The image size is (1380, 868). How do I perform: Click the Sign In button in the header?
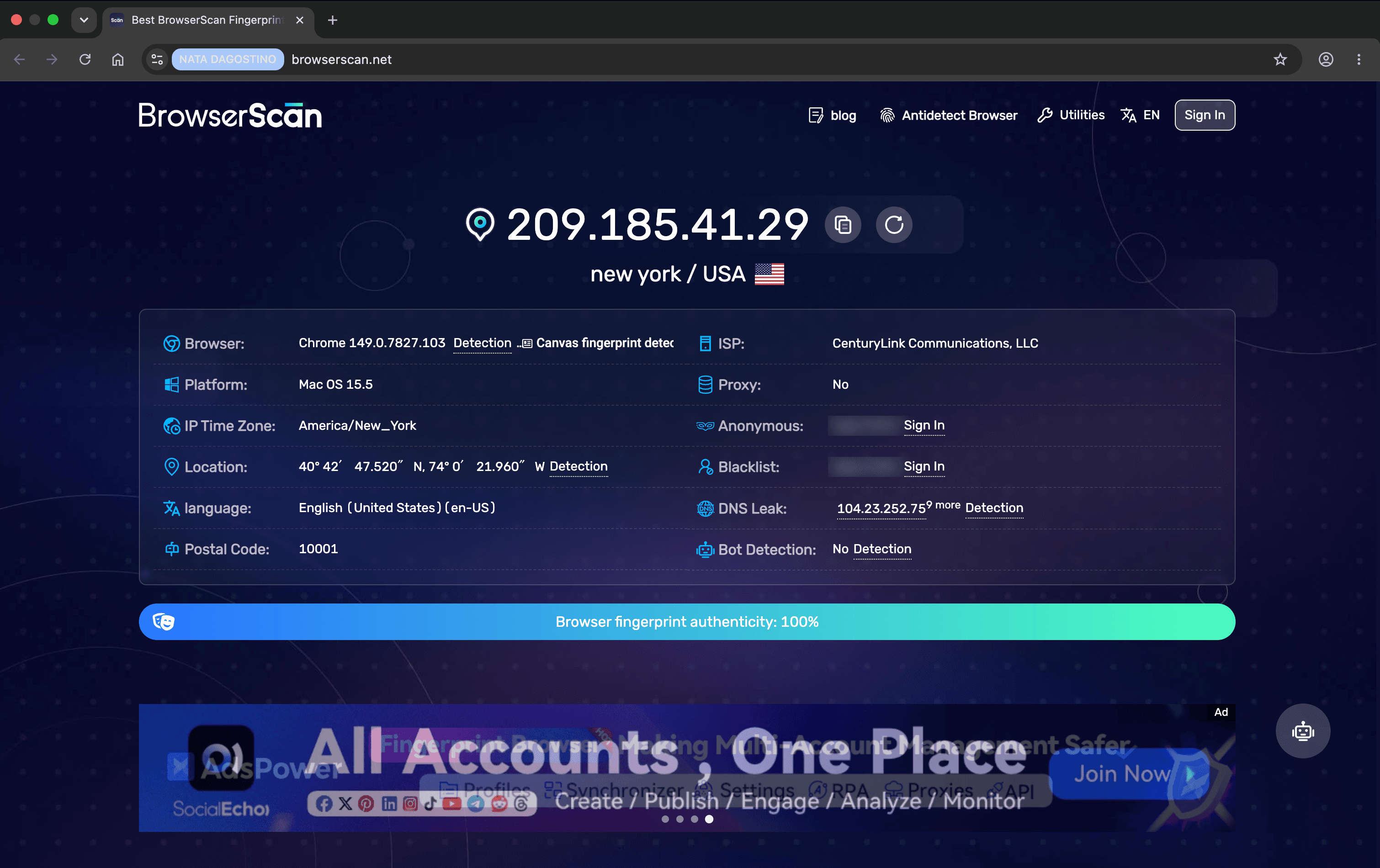pos(1205,115)
